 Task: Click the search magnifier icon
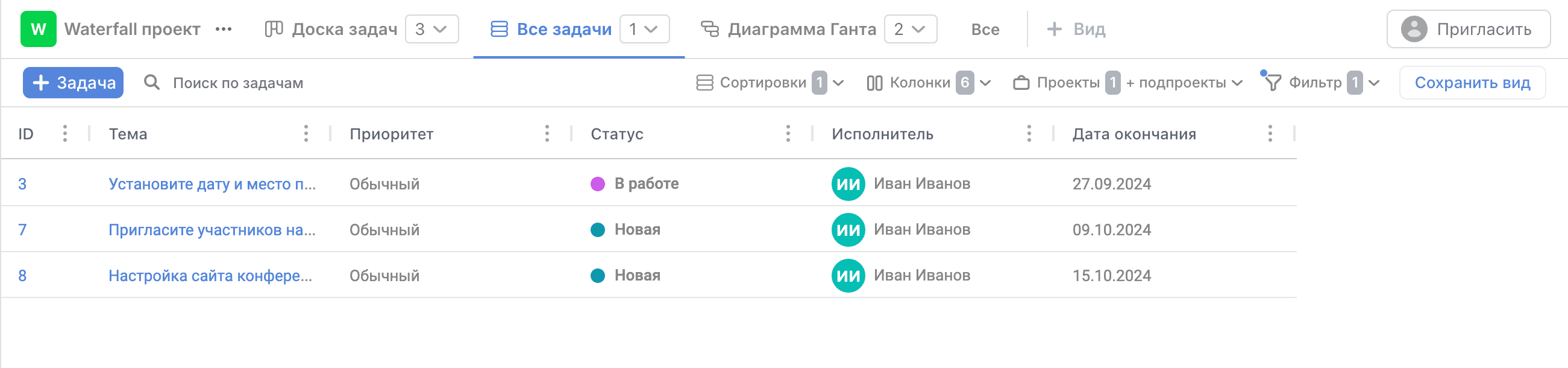(x=152, y=82)
